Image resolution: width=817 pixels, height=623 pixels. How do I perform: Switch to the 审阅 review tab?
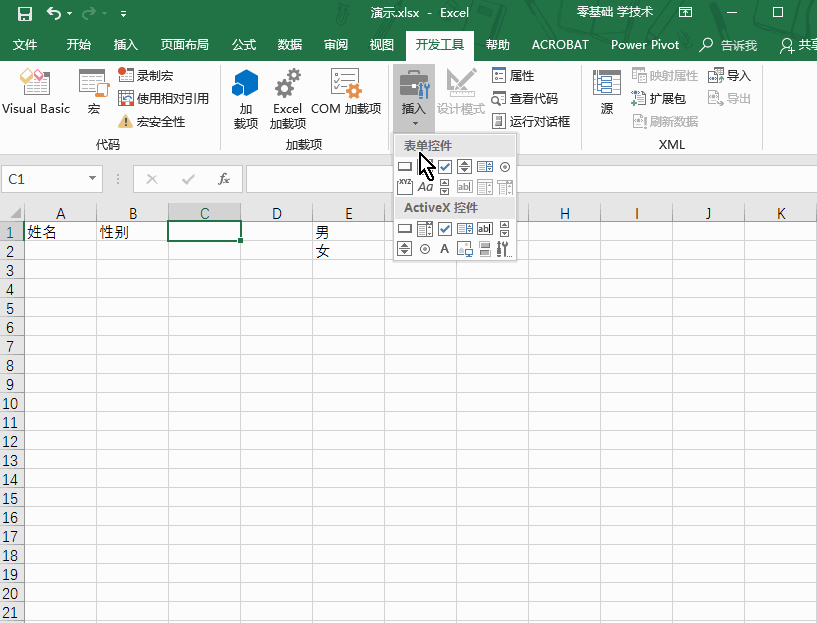click(336, 45)
